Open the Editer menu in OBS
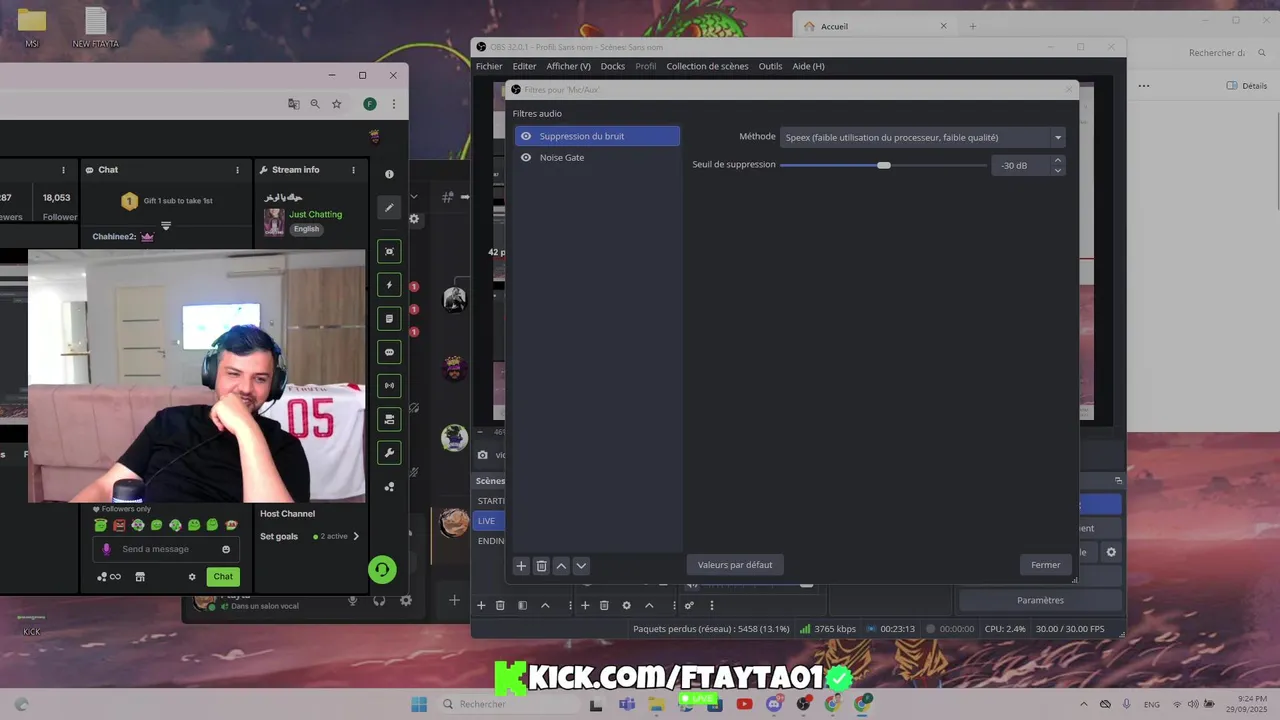The height and width of the screenshot is (720, 1280). [x=524, y=66]
